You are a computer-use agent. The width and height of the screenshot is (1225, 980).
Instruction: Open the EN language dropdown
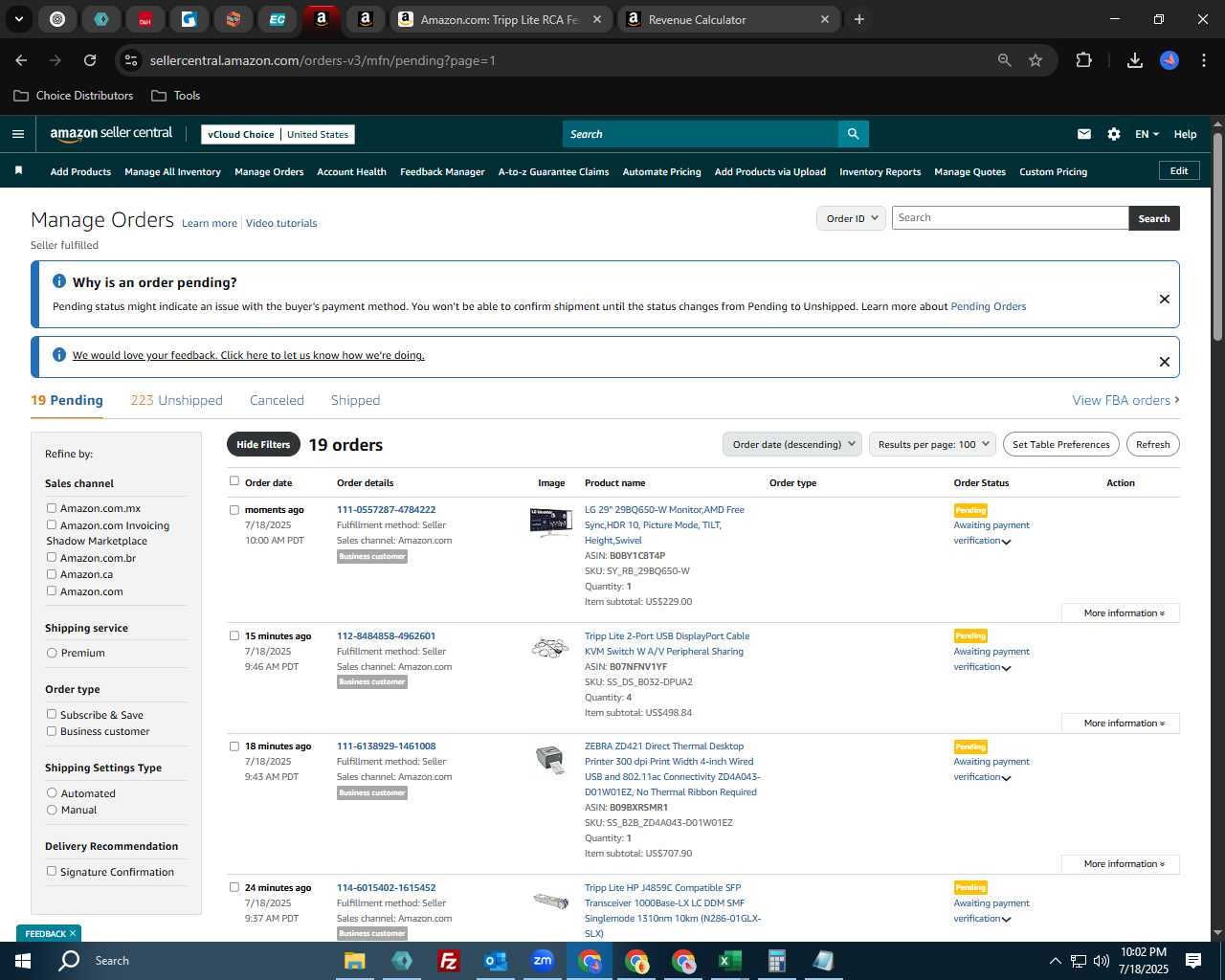tap(1147, 134)
